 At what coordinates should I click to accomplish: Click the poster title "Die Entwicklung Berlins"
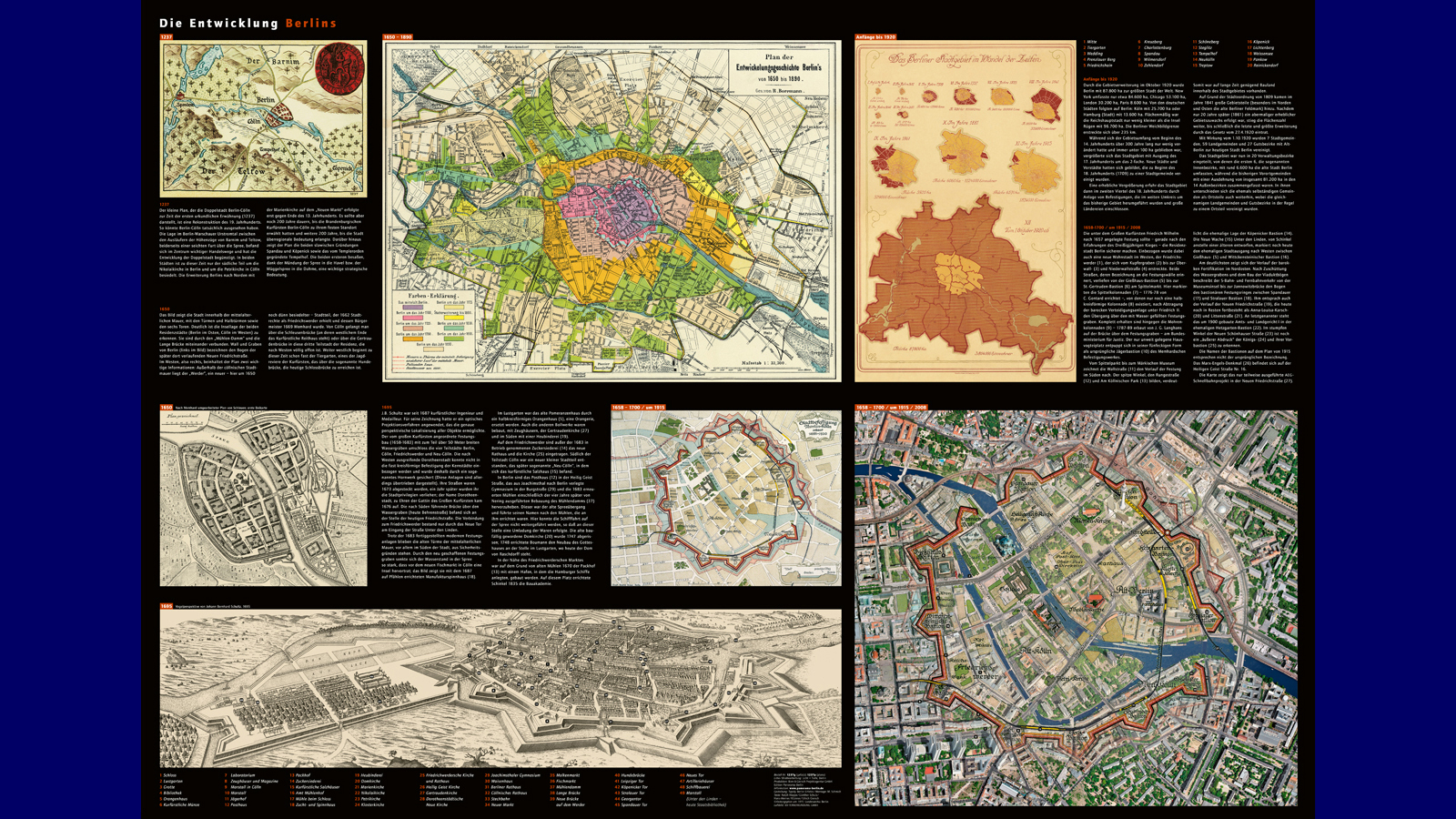(248, 23)
